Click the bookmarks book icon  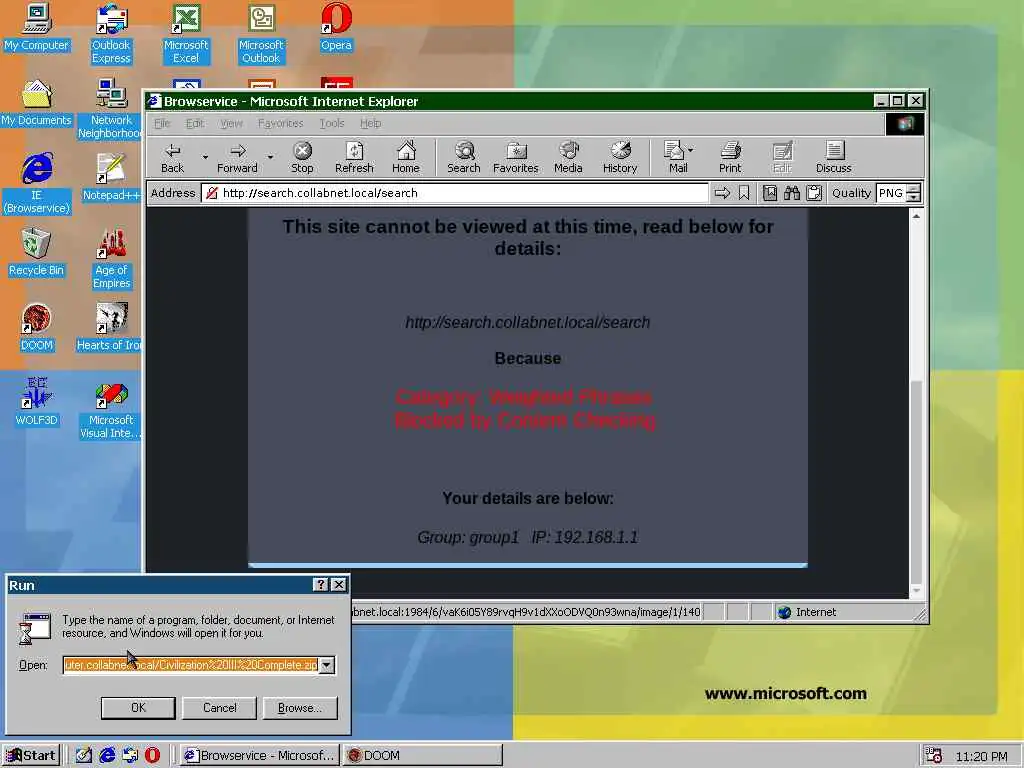click(x=770, y=193)
